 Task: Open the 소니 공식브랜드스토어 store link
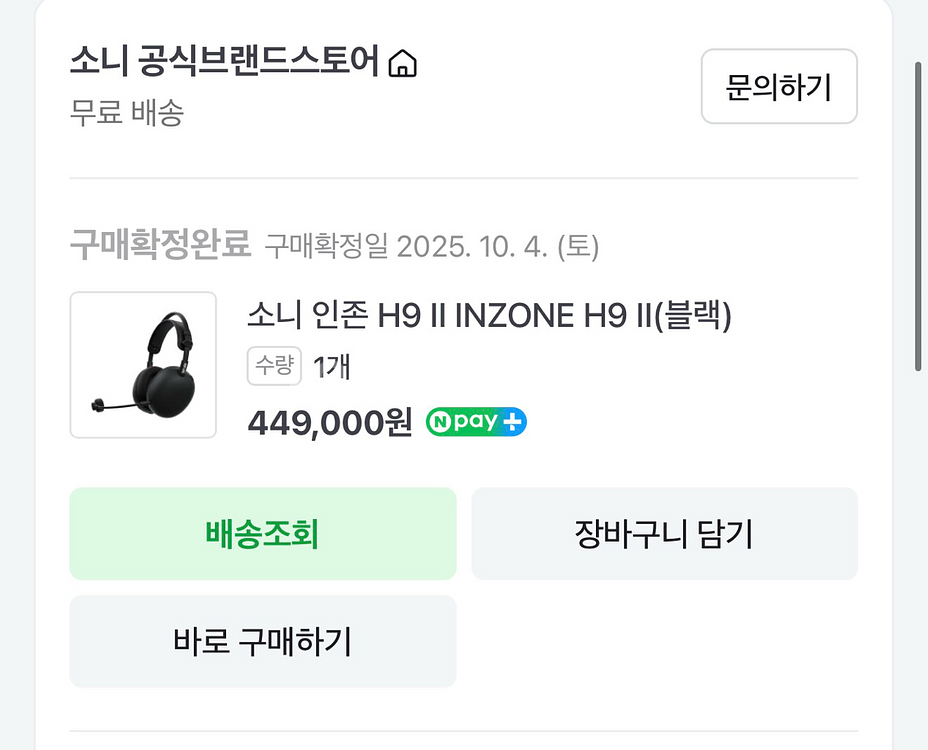(x=224, y=63)
